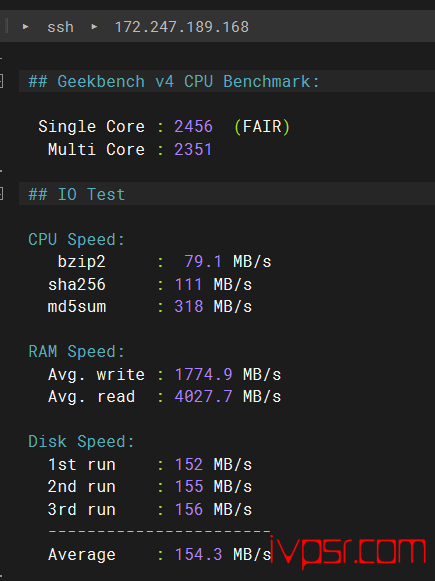Click the arrow icon before ssh breadcrumb
This screenshot has width=435, height=581.
coord(26,27)
